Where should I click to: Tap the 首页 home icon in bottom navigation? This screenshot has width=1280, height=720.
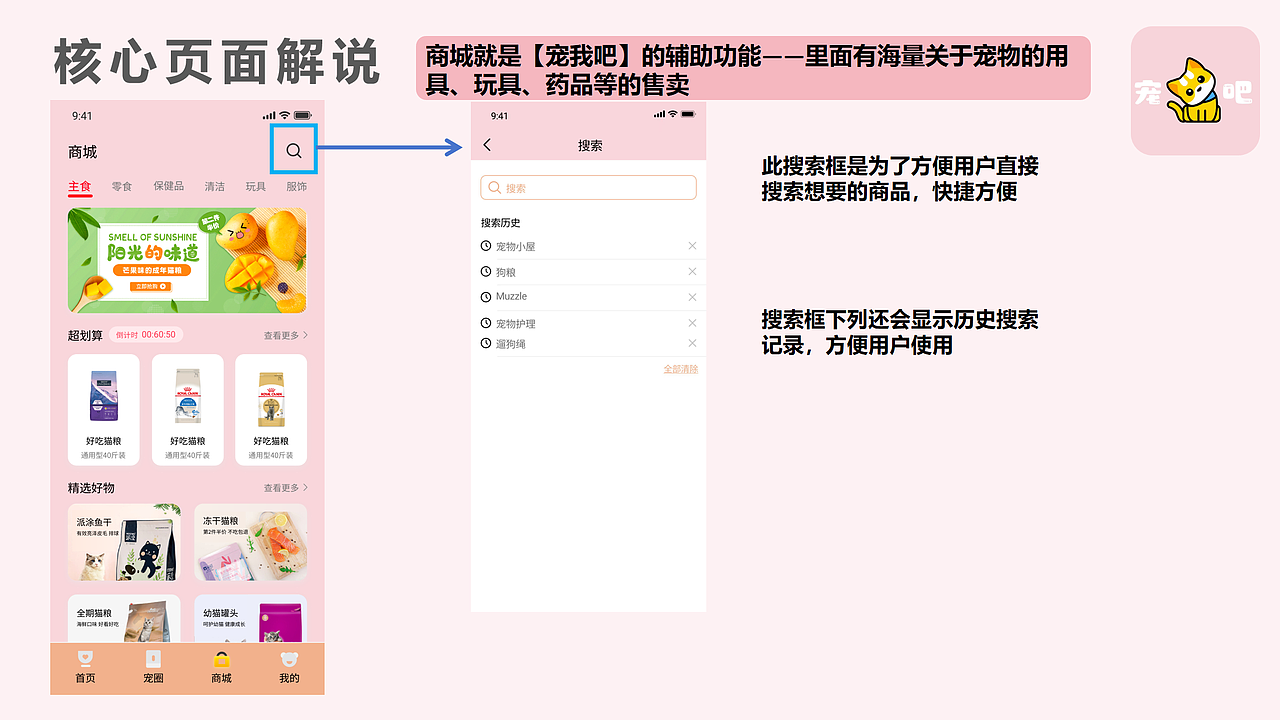84,661
